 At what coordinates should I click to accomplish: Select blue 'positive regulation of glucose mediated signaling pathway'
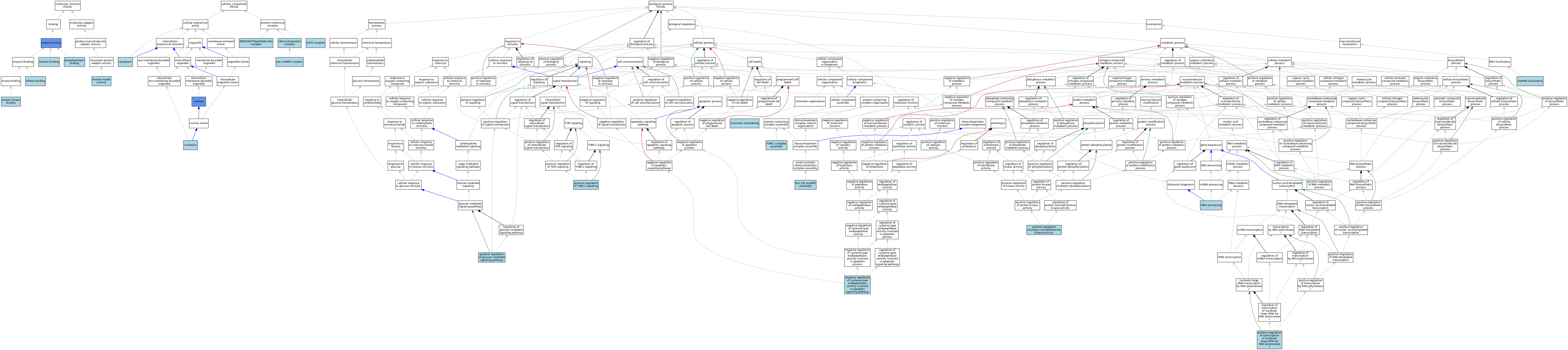point(492,258)
